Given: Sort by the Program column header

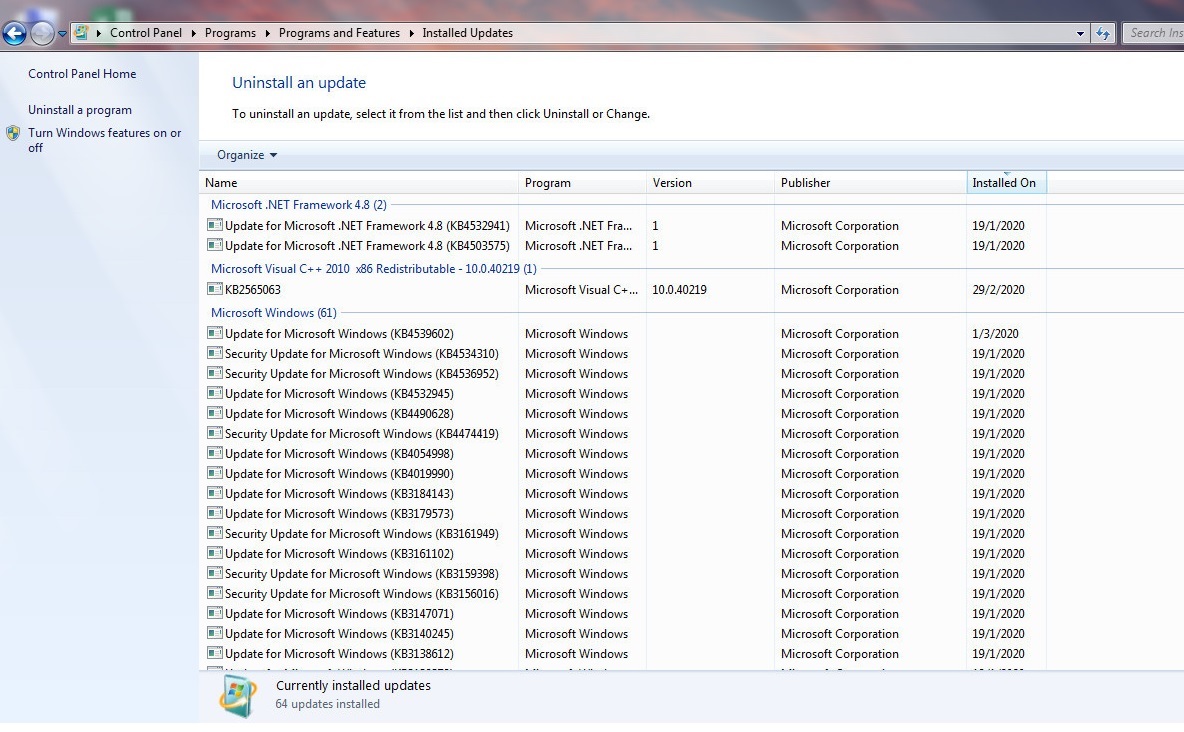Looking at the screenshot, I should [x=582, y=183].
